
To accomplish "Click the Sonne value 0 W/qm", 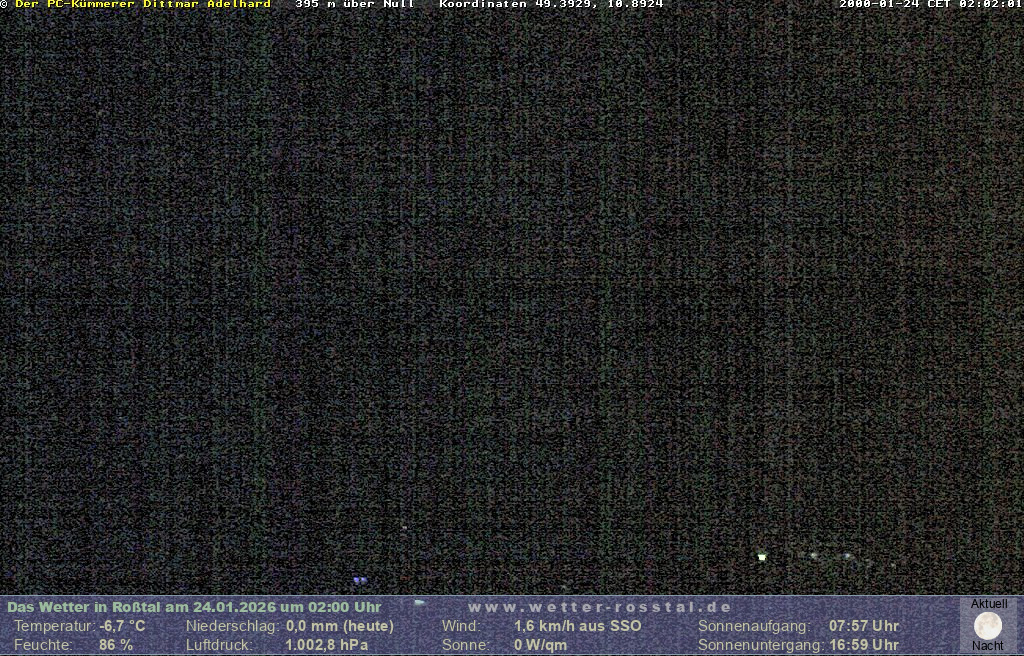I will pos(540,645).
